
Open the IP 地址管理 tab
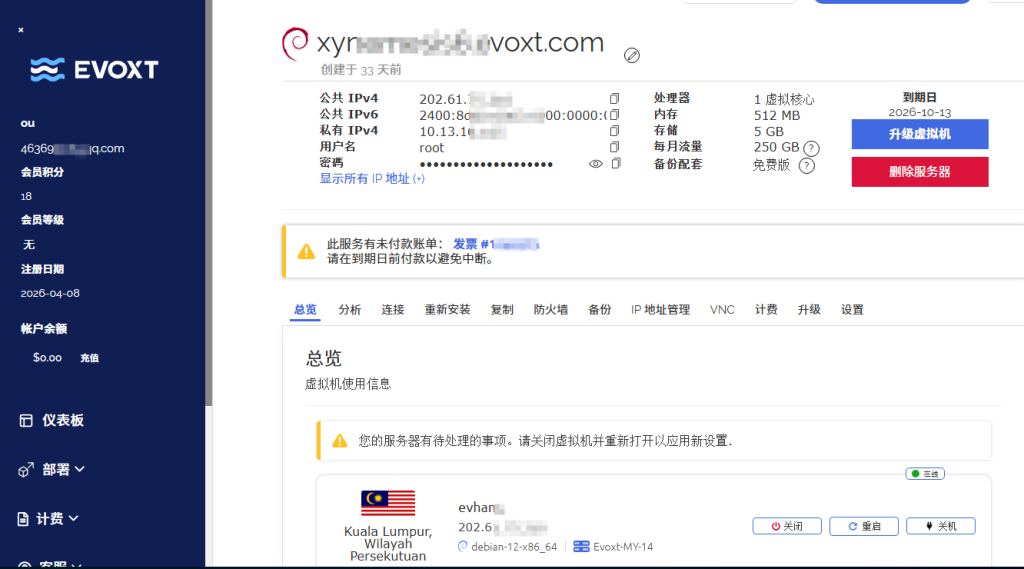pyautogui.click(x=660, y=310)
